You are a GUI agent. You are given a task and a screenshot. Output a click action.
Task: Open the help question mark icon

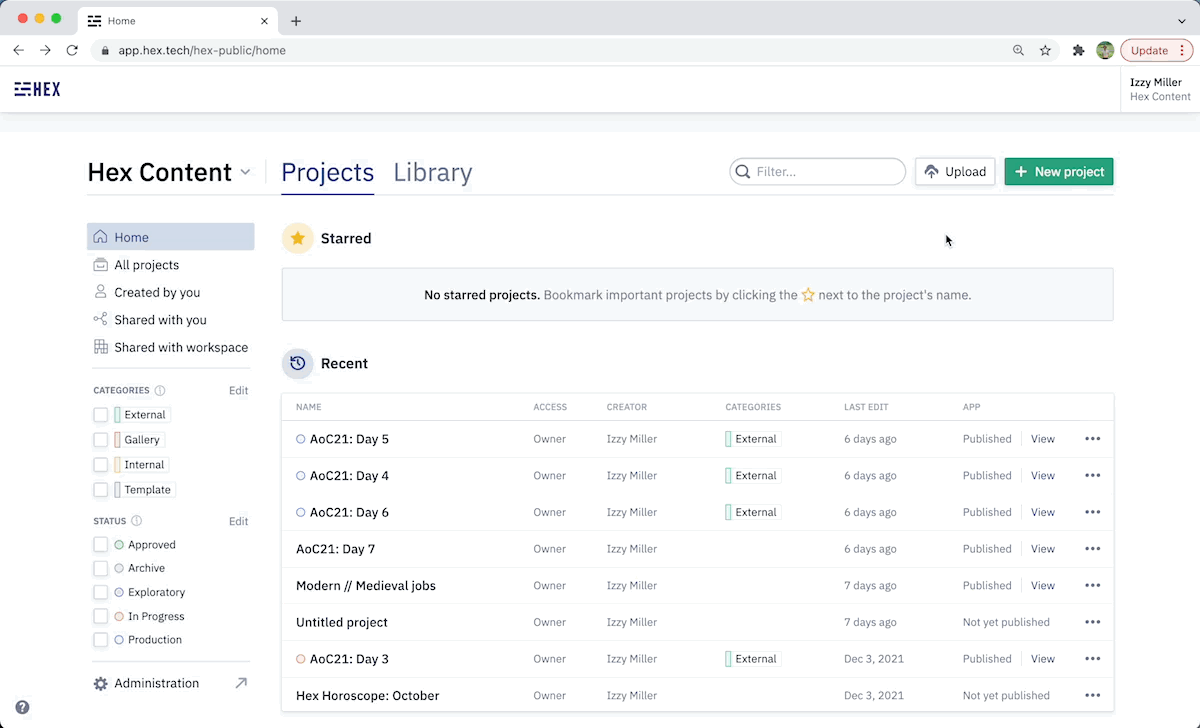(x=22, y=707)
